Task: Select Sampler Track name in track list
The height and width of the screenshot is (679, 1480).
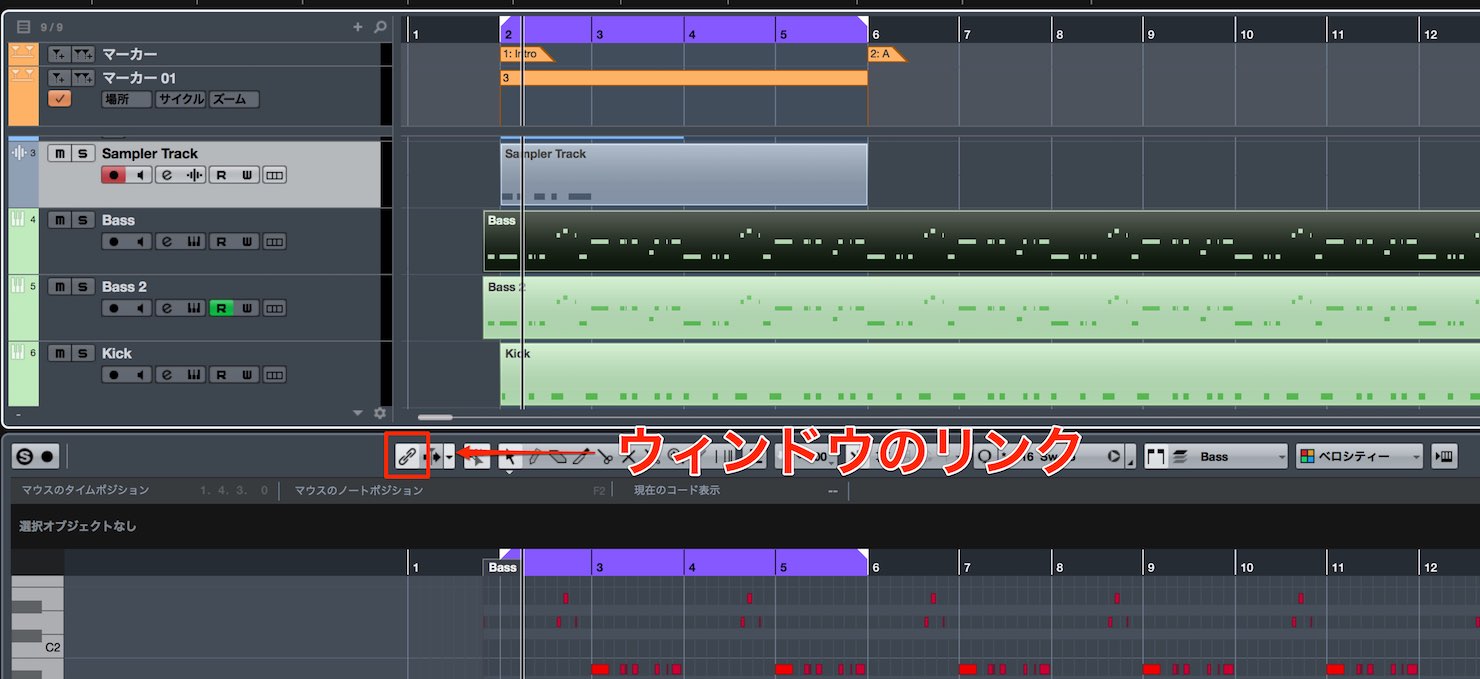Action: pyautogui.click(x=150, y=153)
